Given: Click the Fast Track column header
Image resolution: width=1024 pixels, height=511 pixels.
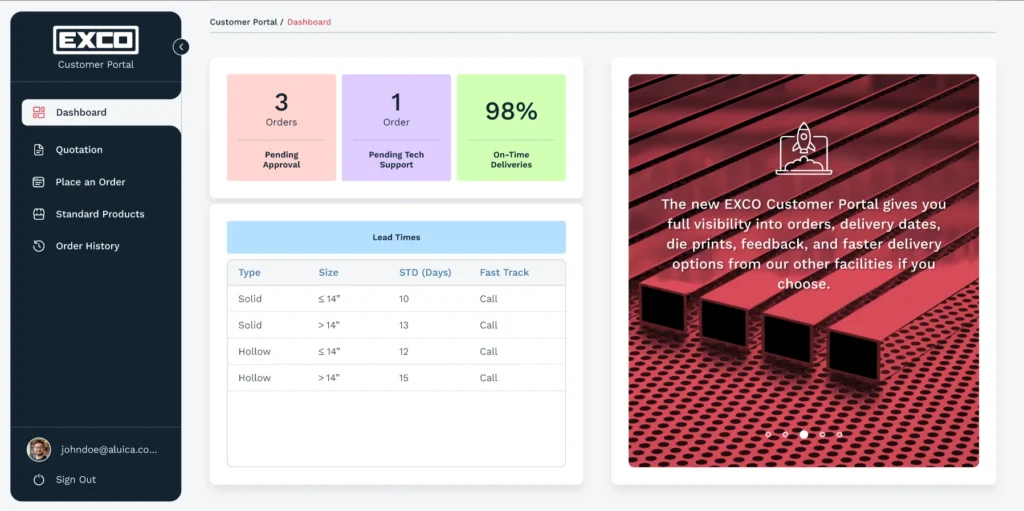Looking at the screenshot, I should 504,272.
